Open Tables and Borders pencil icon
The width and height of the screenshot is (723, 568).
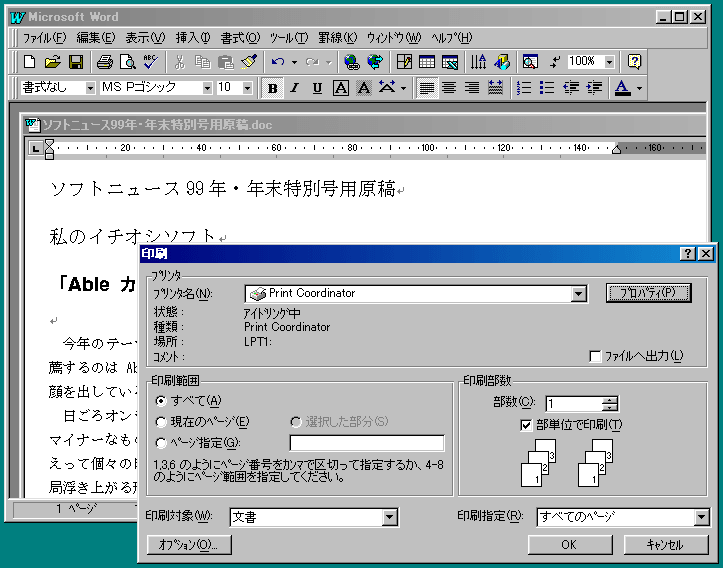[x=404, y=62]
